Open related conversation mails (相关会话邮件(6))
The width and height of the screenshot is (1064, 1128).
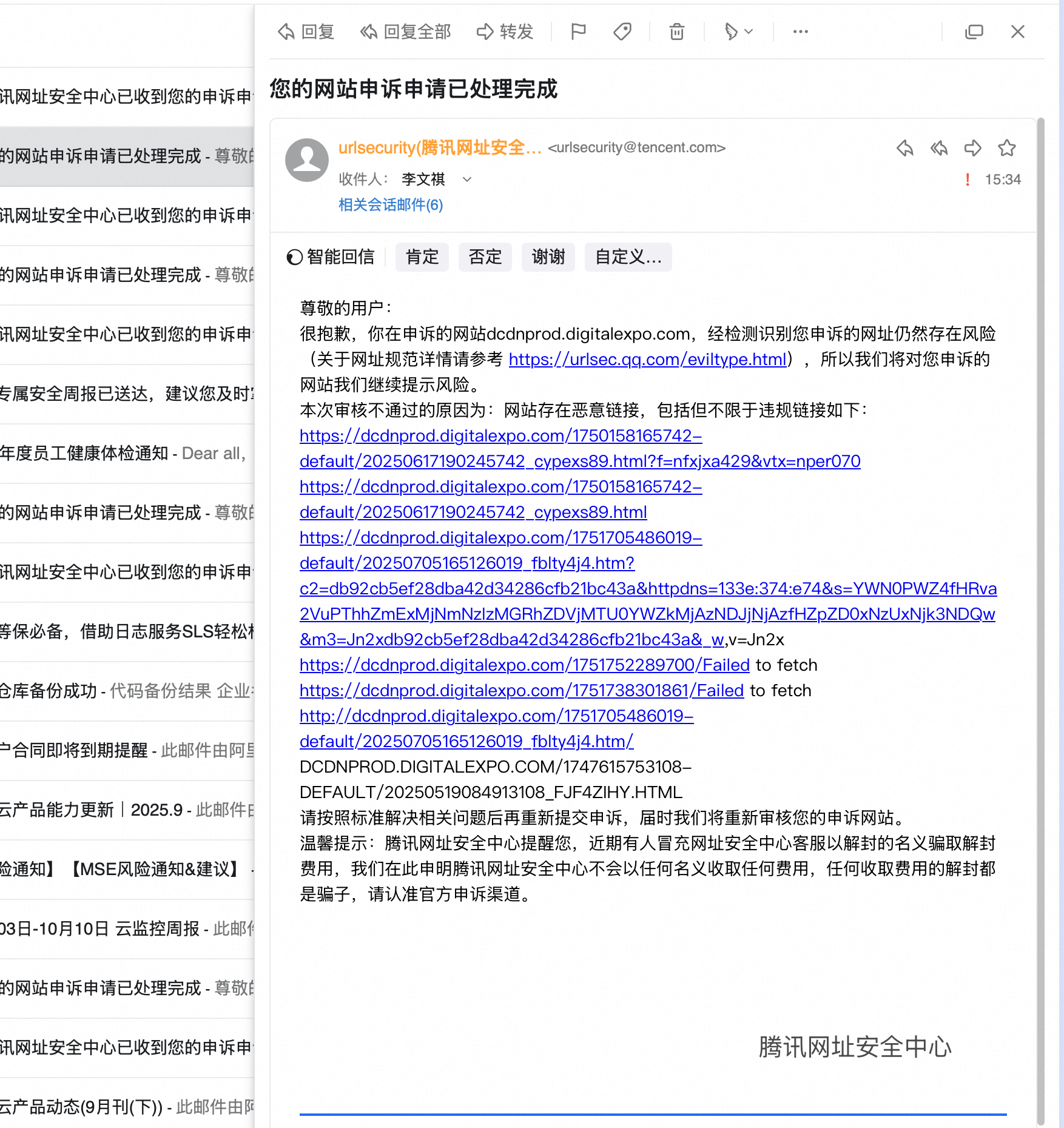(x=391, y=205)
